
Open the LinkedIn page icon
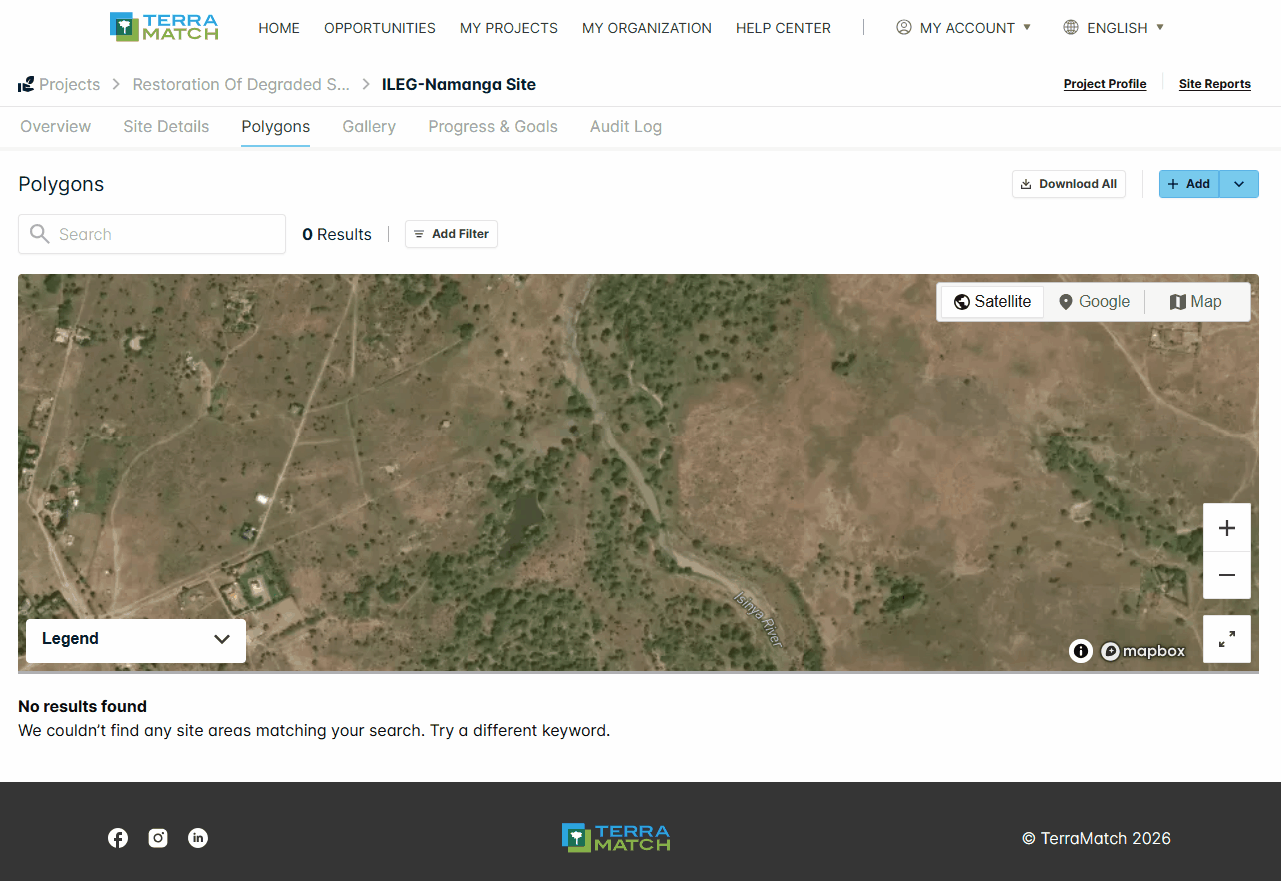(x=198, y=838)
